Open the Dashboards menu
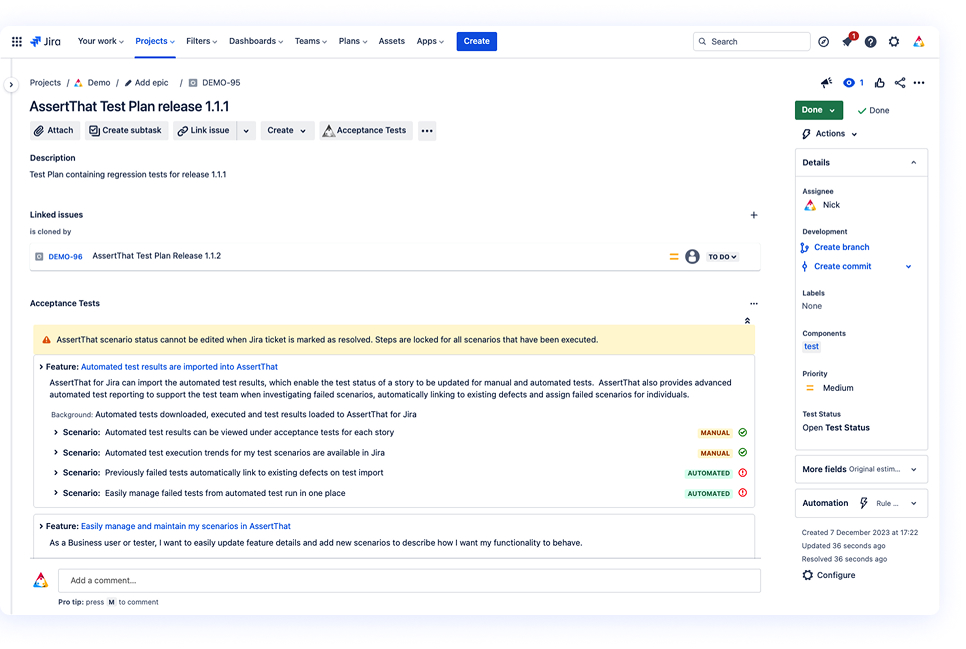 (x=255, y=41)
